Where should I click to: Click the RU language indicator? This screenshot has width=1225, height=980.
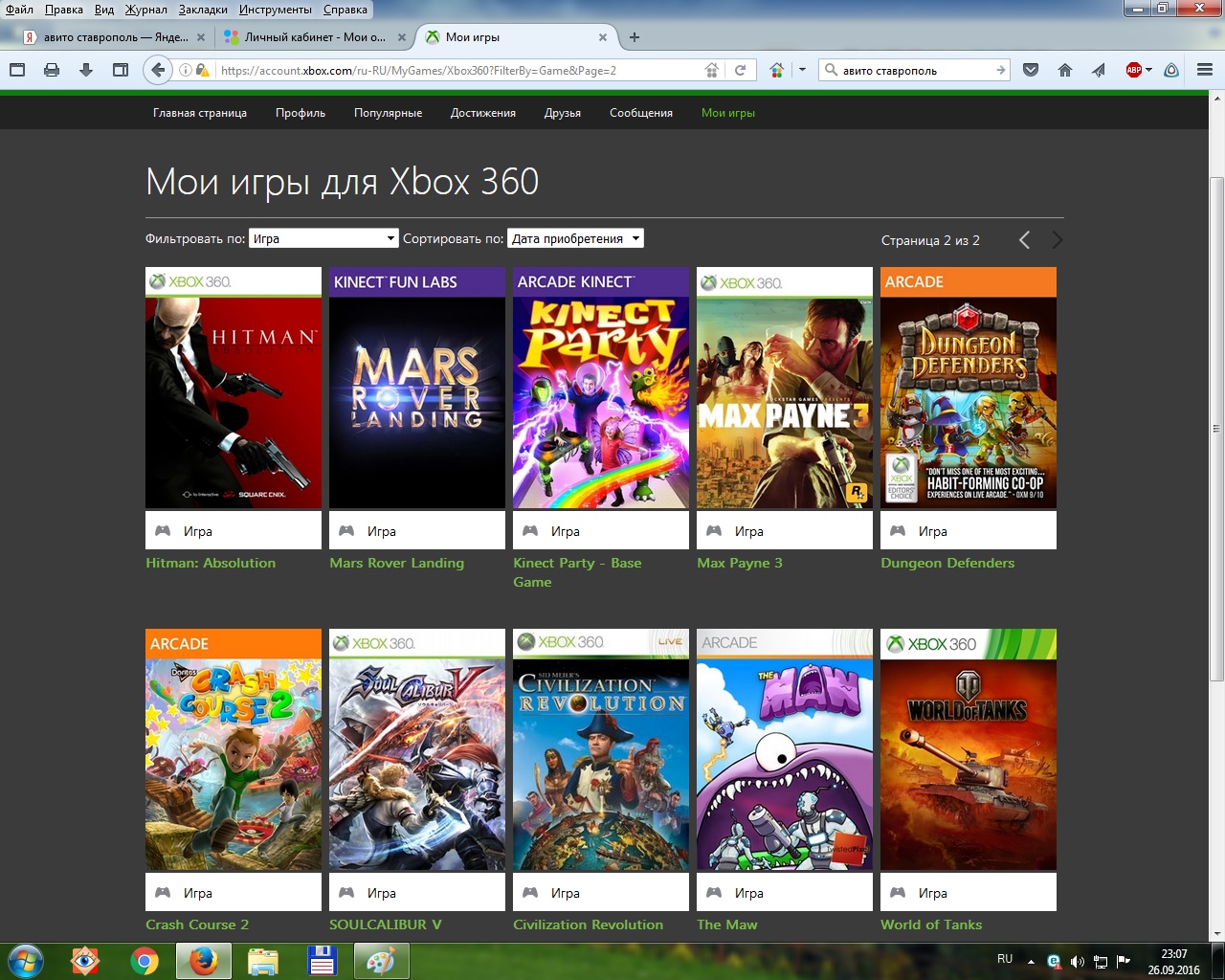pyautogui.click(x=1005, y=958)
